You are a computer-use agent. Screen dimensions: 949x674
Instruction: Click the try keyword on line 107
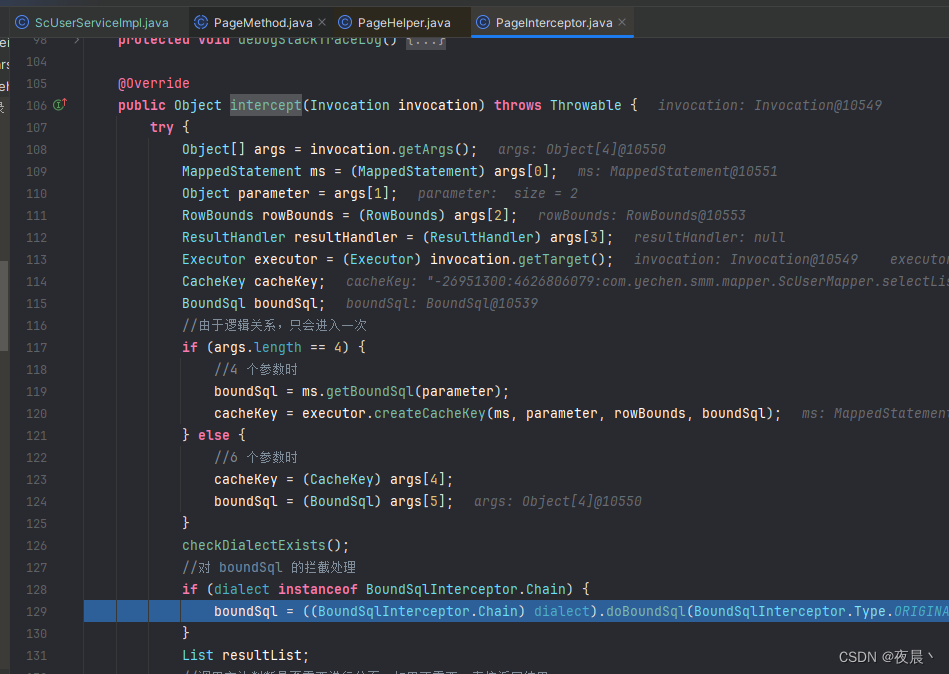click(x=162, y=128)
